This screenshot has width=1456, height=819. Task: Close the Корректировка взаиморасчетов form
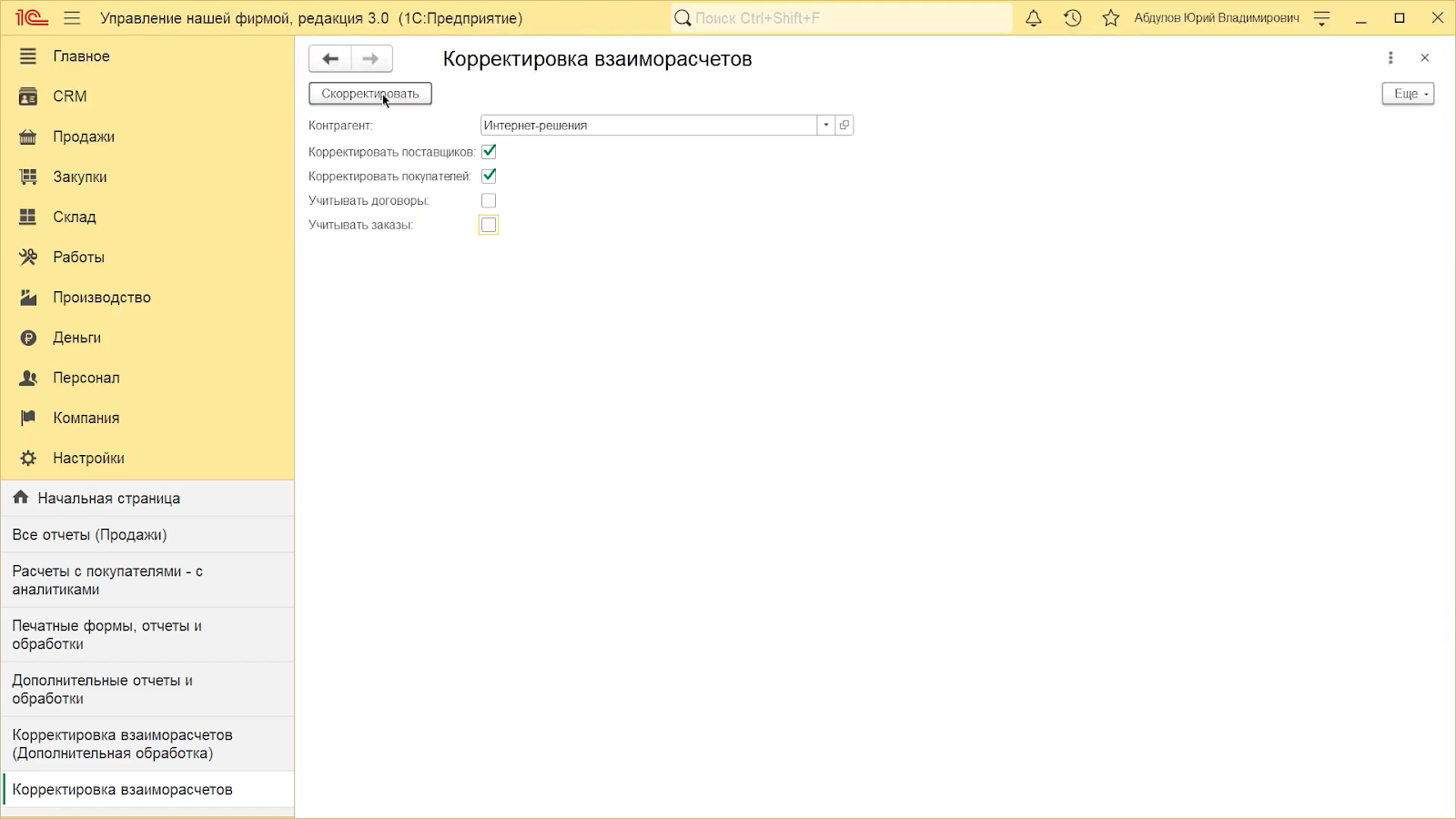[x=1425, y=58]
